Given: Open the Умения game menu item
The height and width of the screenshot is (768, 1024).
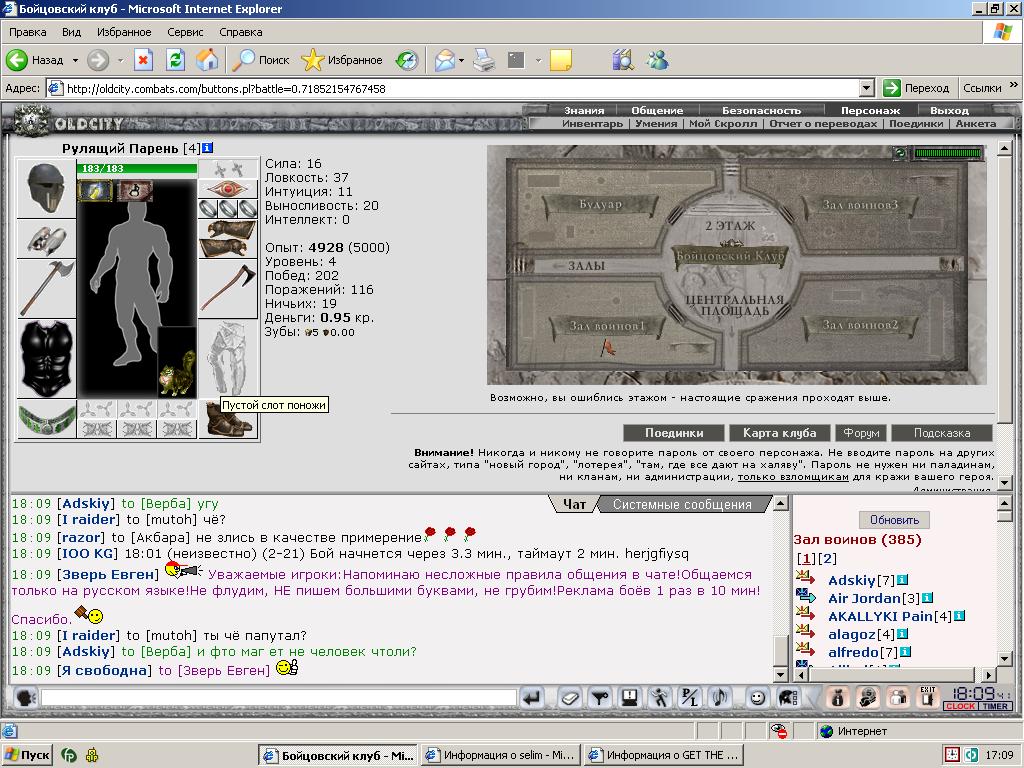Looking at the screenshot, I should click(656, 123).
